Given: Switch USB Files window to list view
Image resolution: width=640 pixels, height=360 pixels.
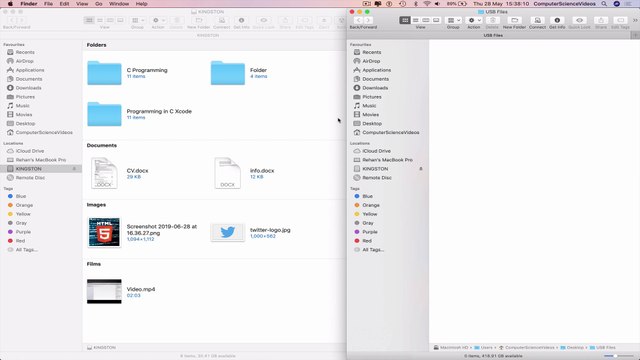Looking at the screenshot, I should (416, 20).
